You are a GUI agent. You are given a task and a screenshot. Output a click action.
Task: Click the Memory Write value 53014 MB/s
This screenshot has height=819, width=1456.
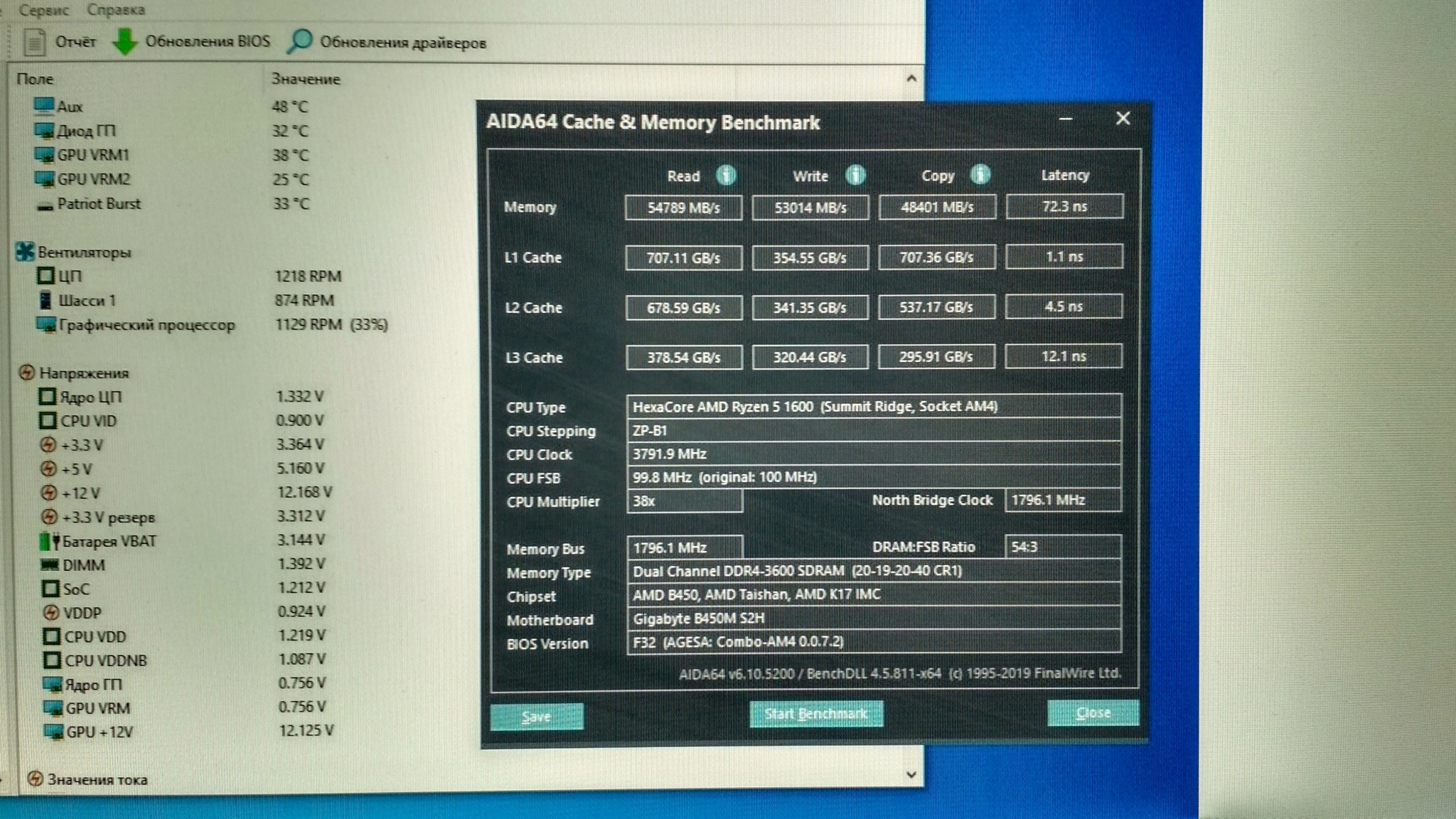click(810, 208)
